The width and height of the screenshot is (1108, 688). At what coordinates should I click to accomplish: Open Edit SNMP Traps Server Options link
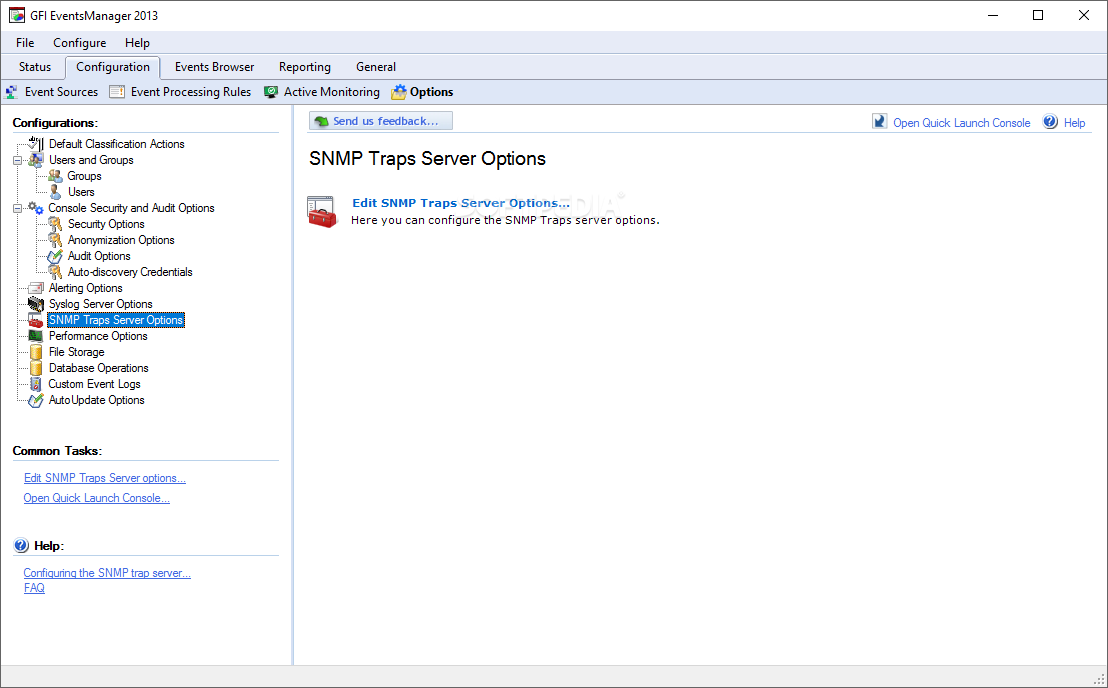[x=461, y=203]
